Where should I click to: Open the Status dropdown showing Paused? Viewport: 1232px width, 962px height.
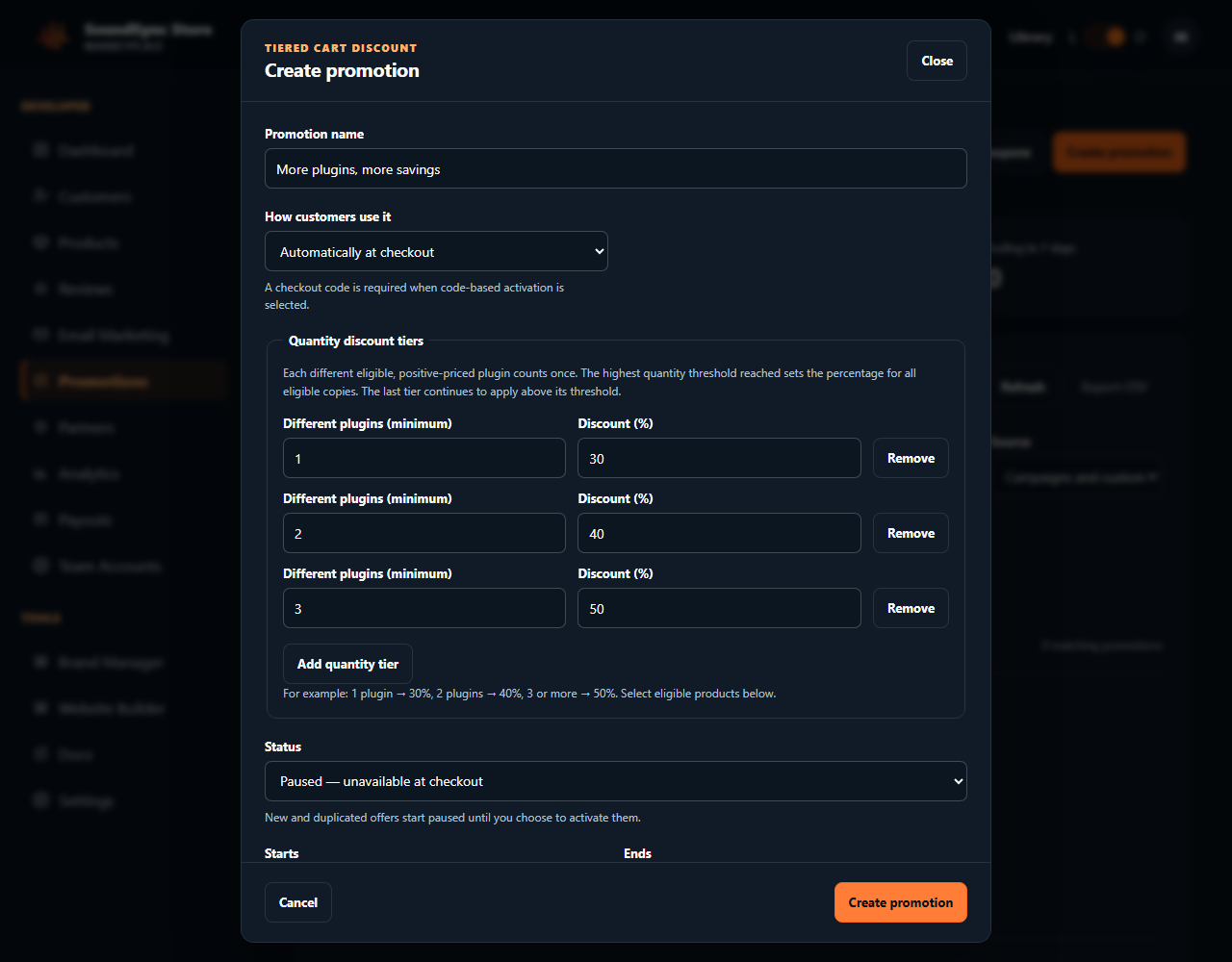(616, 781)
